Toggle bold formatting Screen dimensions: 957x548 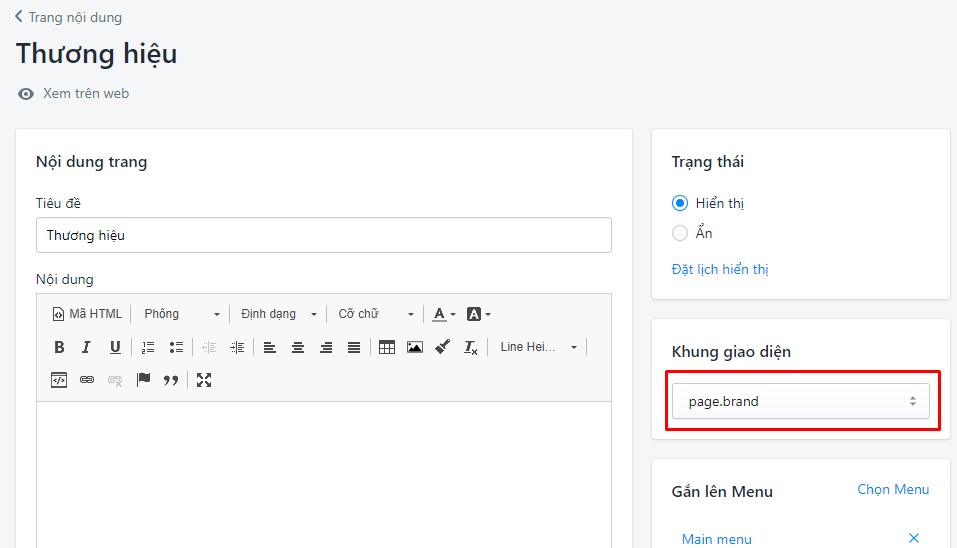coord(59,347)
